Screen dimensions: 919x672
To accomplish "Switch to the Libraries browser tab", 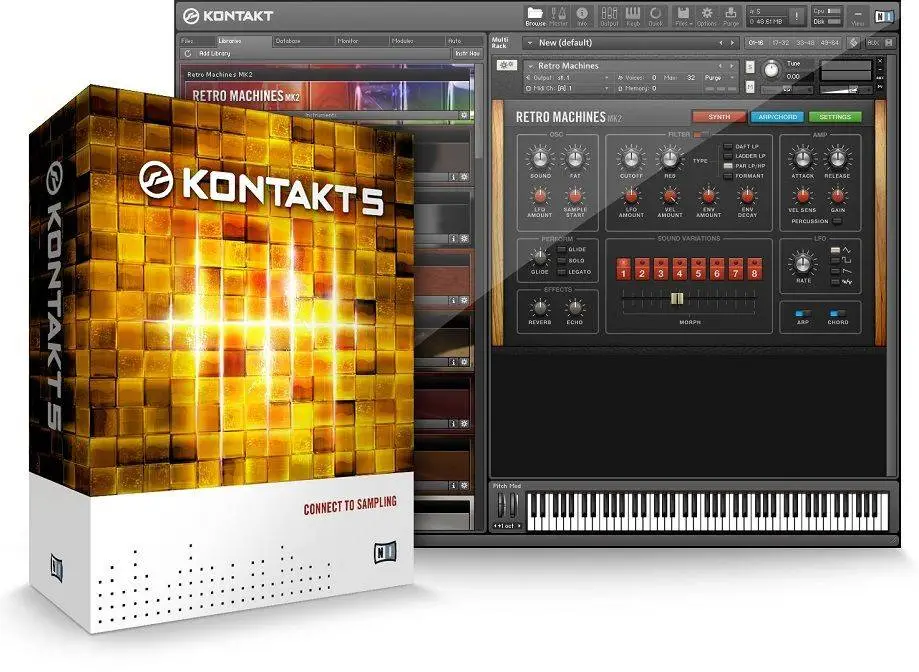I will 243,41.
